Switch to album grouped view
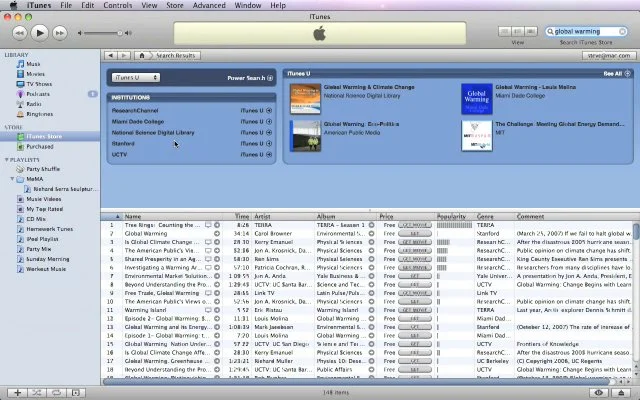Viewport: 640px width, 400px height. pos(518,31)
